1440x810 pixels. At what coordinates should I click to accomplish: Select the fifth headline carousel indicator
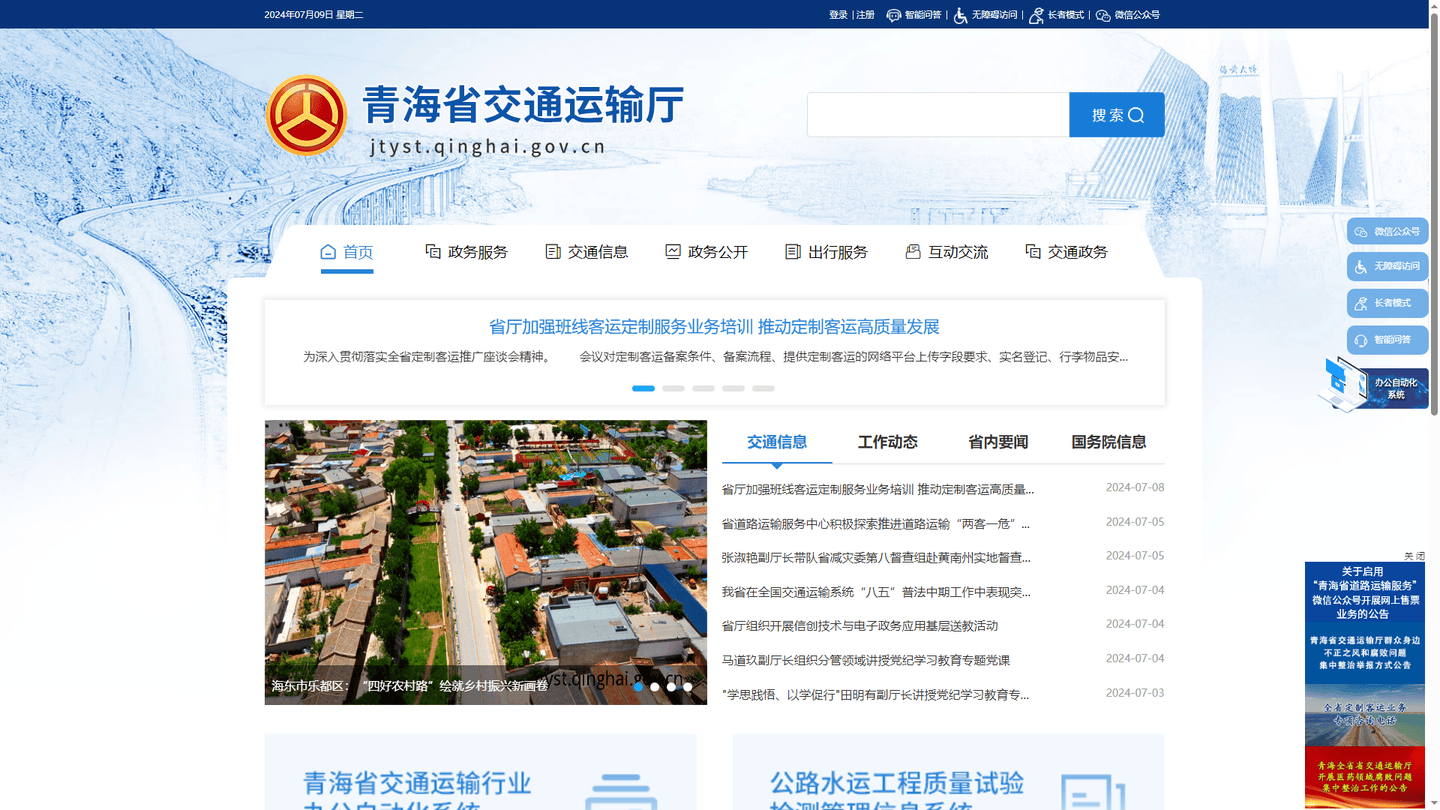763,388
